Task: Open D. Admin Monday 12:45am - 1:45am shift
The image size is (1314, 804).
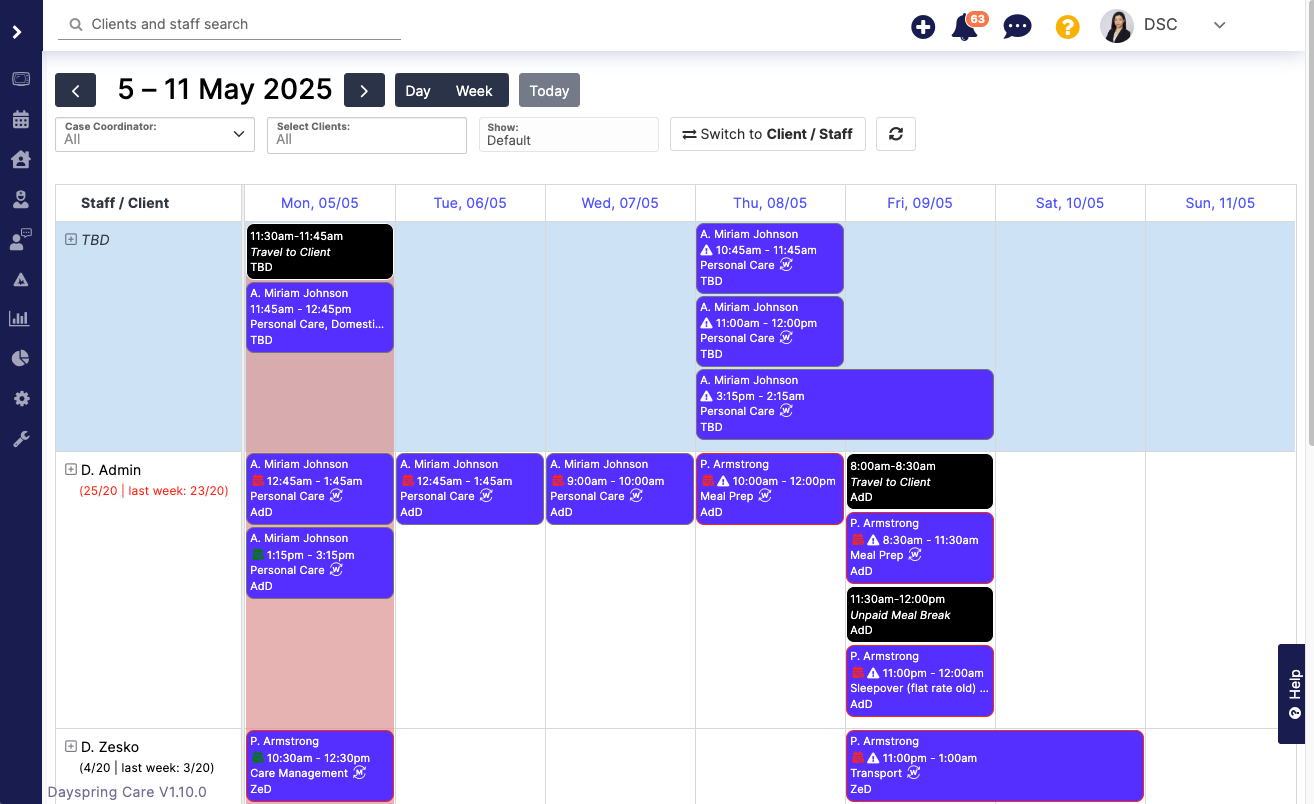Action: tap(320, 488)
